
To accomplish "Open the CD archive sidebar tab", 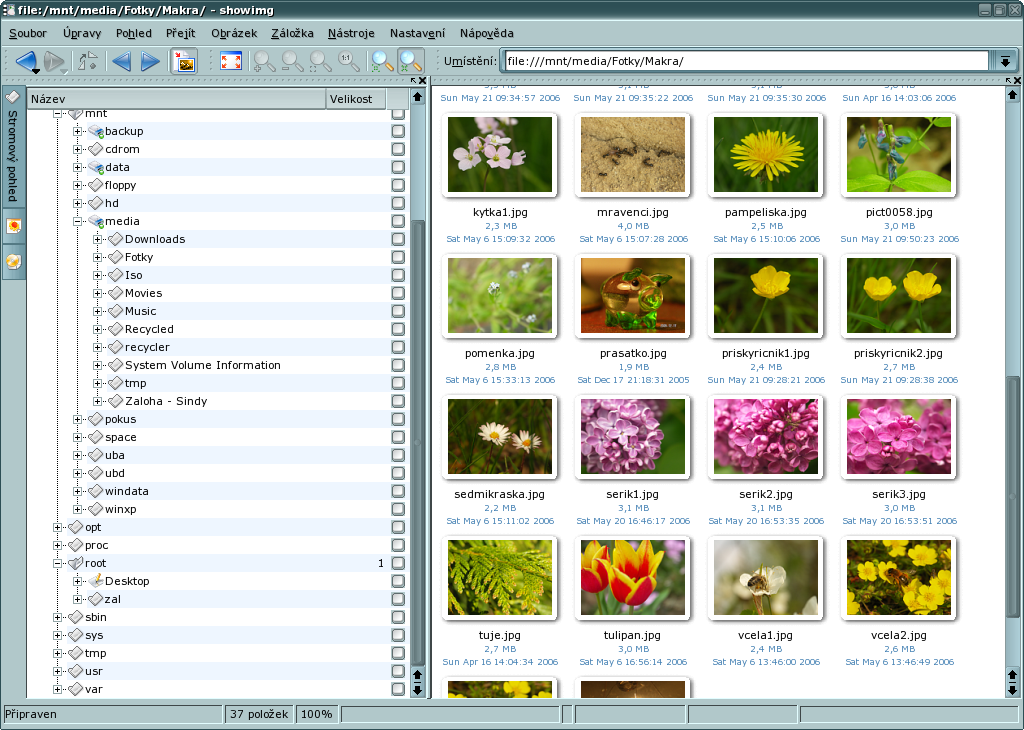I will pos(14,261).
